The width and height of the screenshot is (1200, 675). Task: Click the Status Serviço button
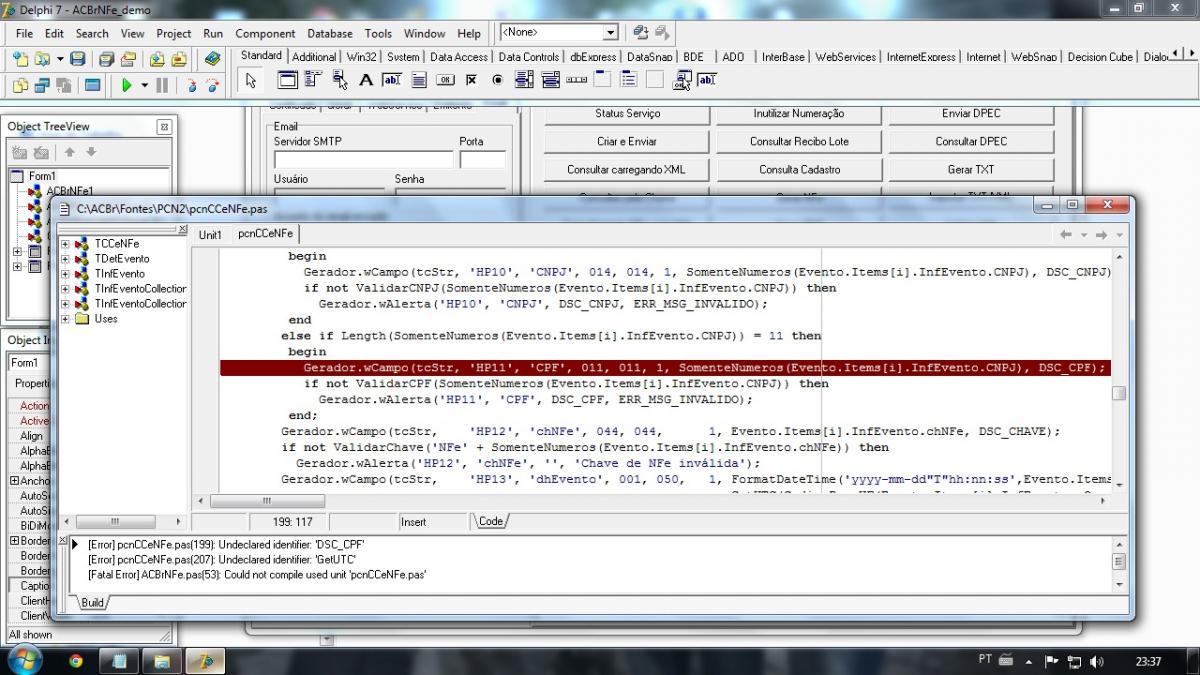click(x=627, y=113)
